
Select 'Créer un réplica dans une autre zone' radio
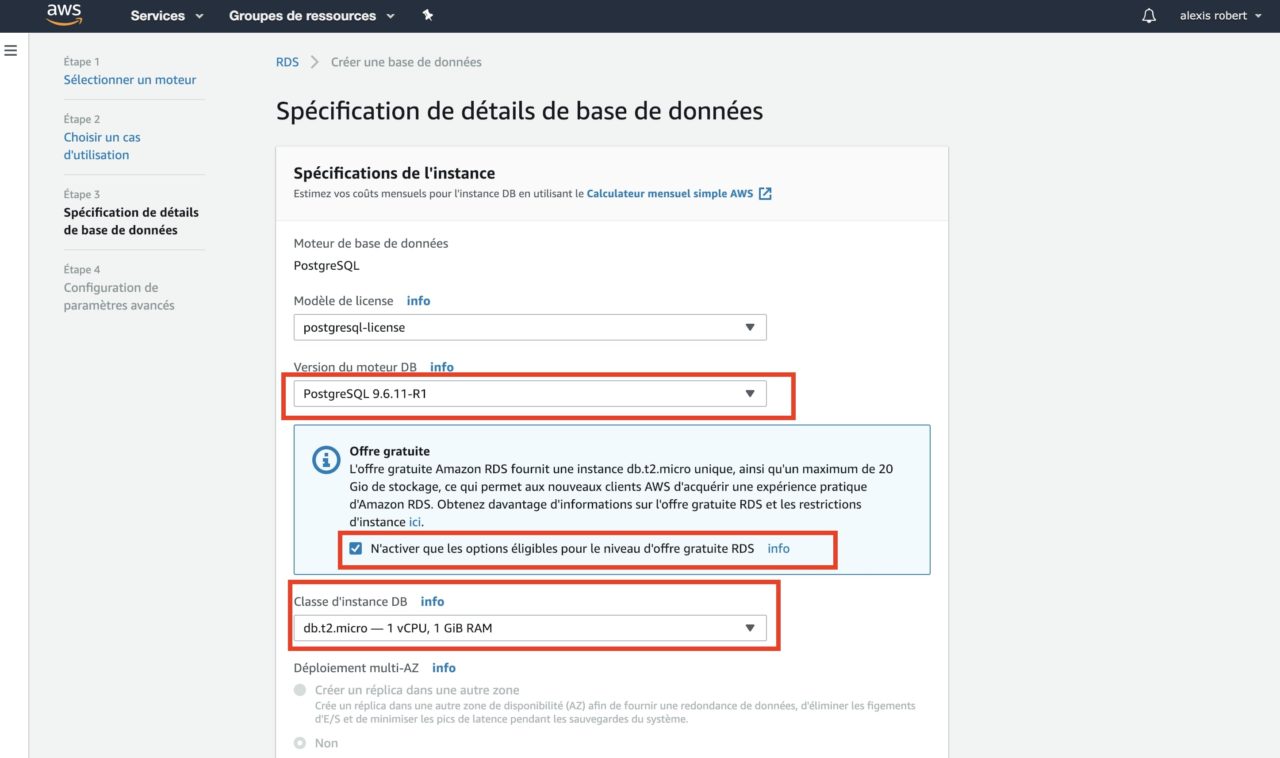pos(300,690)
